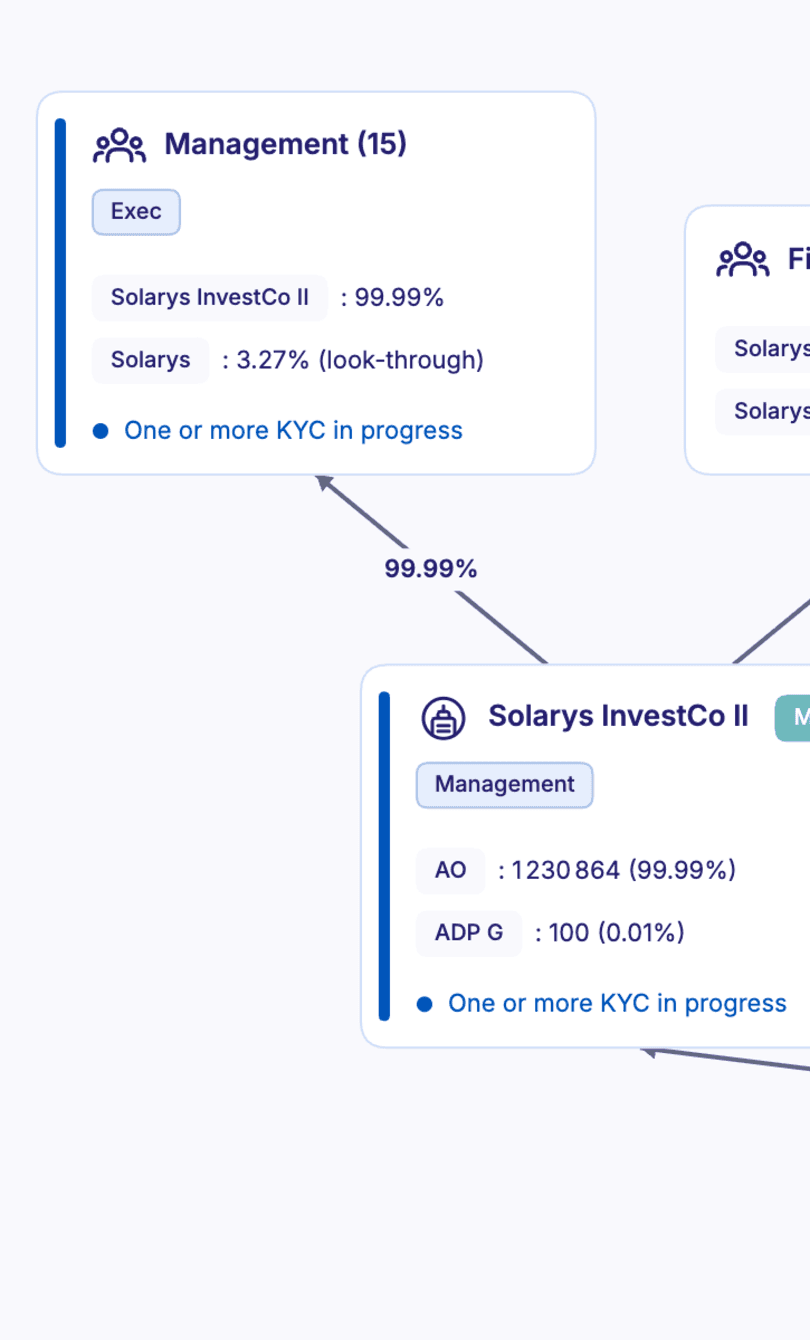Select the Exec tag
This screenshot has height=1340, width=810.
click(136, 212)
